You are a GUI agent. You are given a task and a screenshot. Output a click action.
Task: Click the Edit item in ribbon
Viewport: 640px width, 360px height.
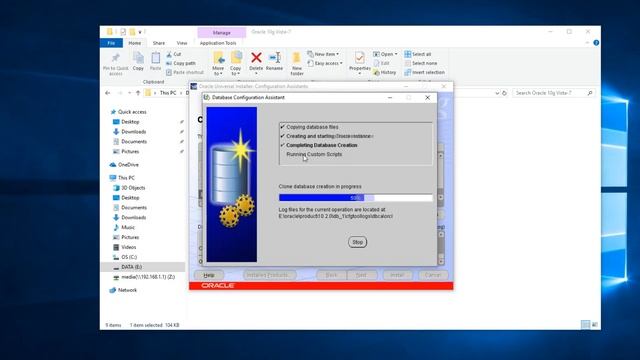[x=381, y=63]
